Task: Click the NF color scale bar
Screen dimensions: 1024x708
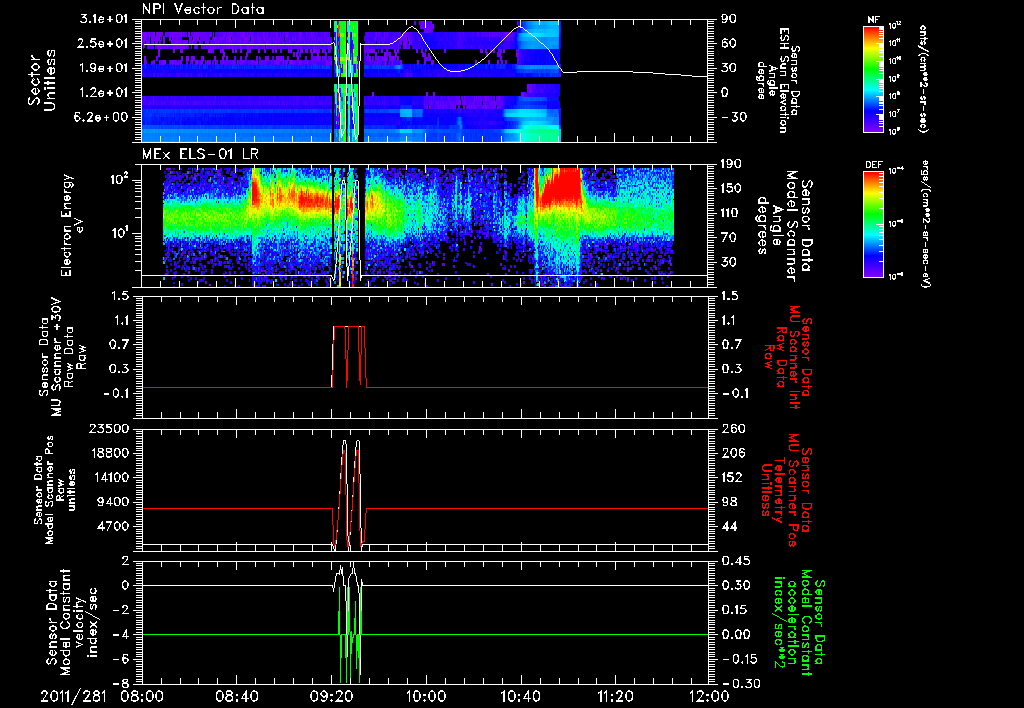Action: (873, 79)
